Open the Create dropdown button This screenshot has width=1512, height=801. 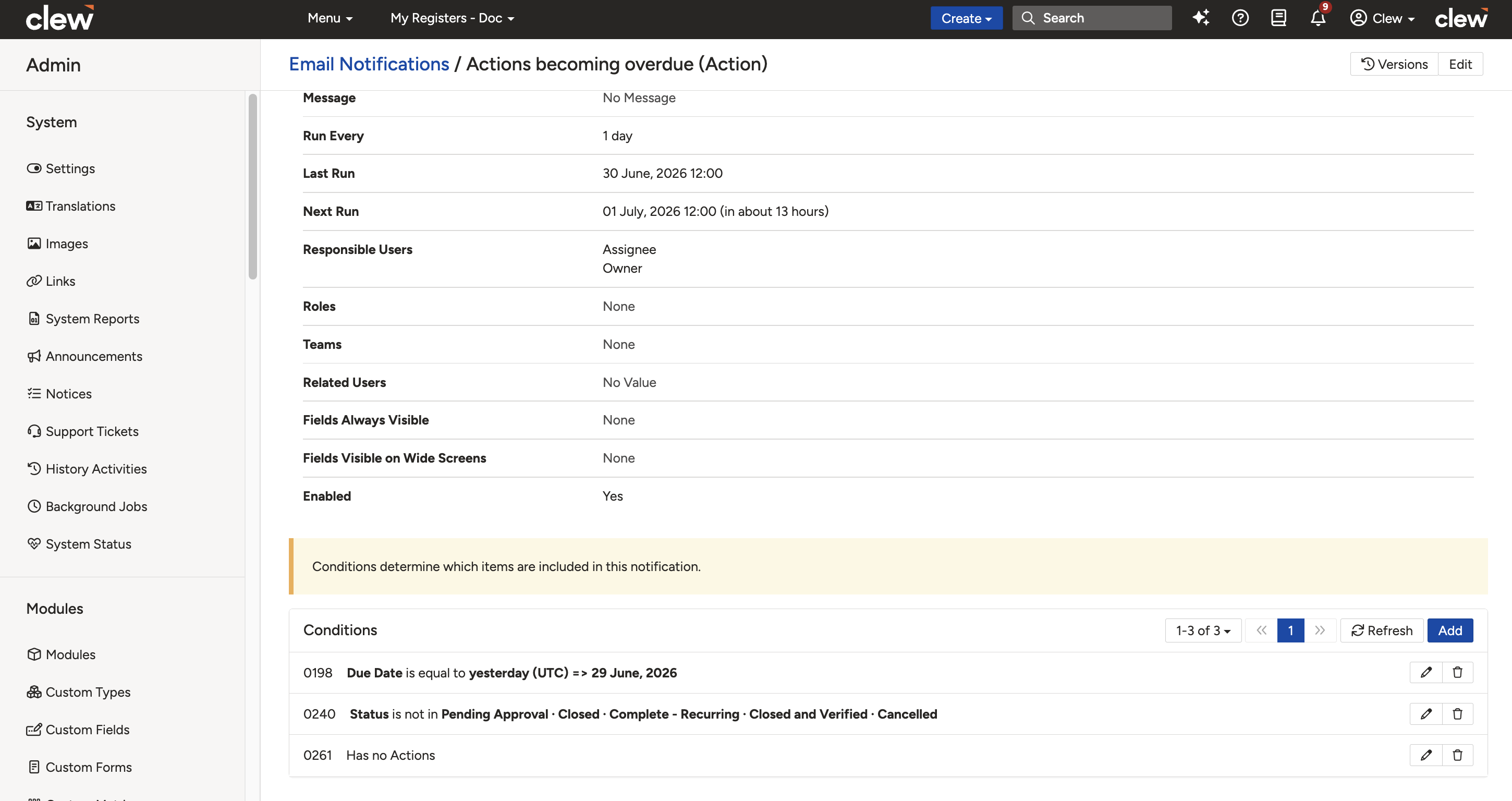pos(966,18)
